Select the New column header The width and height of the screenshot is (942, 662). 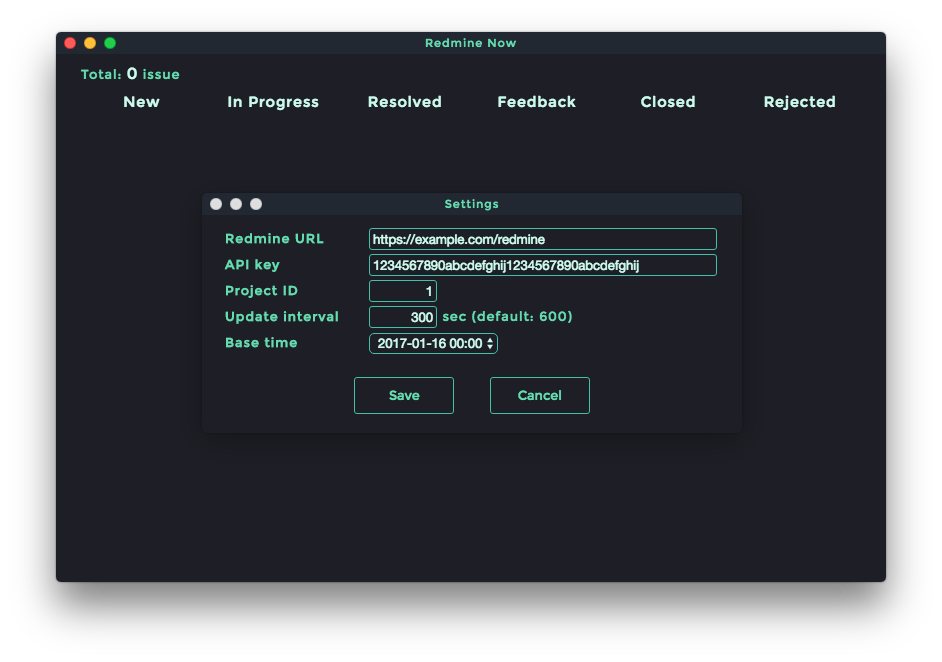pyautogui.click(x=141, y=102)
